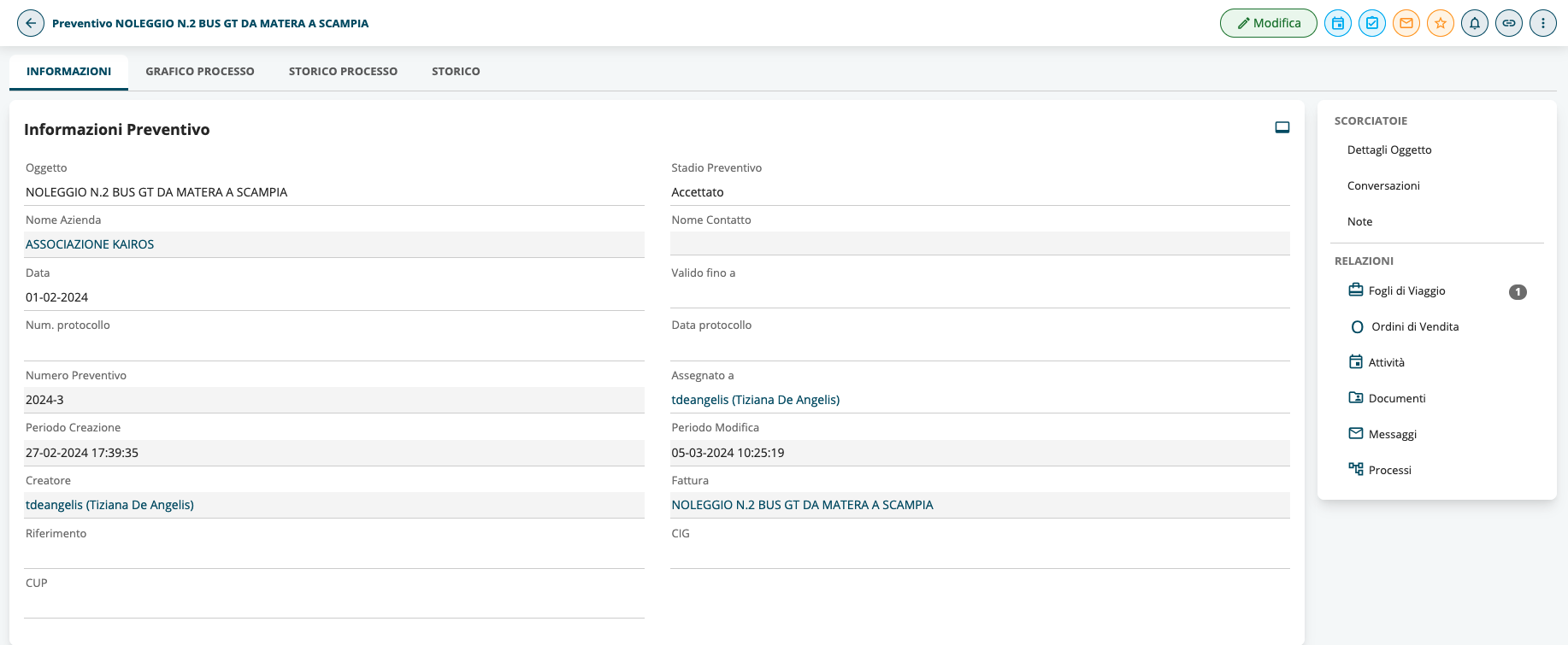Viewport: 1568px width, 645px height.
Task: Click the blue clipboard task icon
Action: pos(1372,23)
